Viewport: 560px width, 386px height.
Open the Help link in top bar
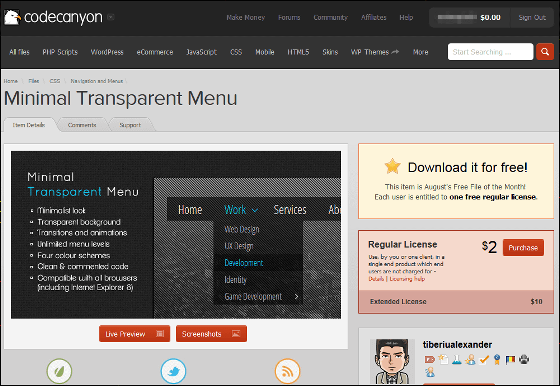(406, 17)
